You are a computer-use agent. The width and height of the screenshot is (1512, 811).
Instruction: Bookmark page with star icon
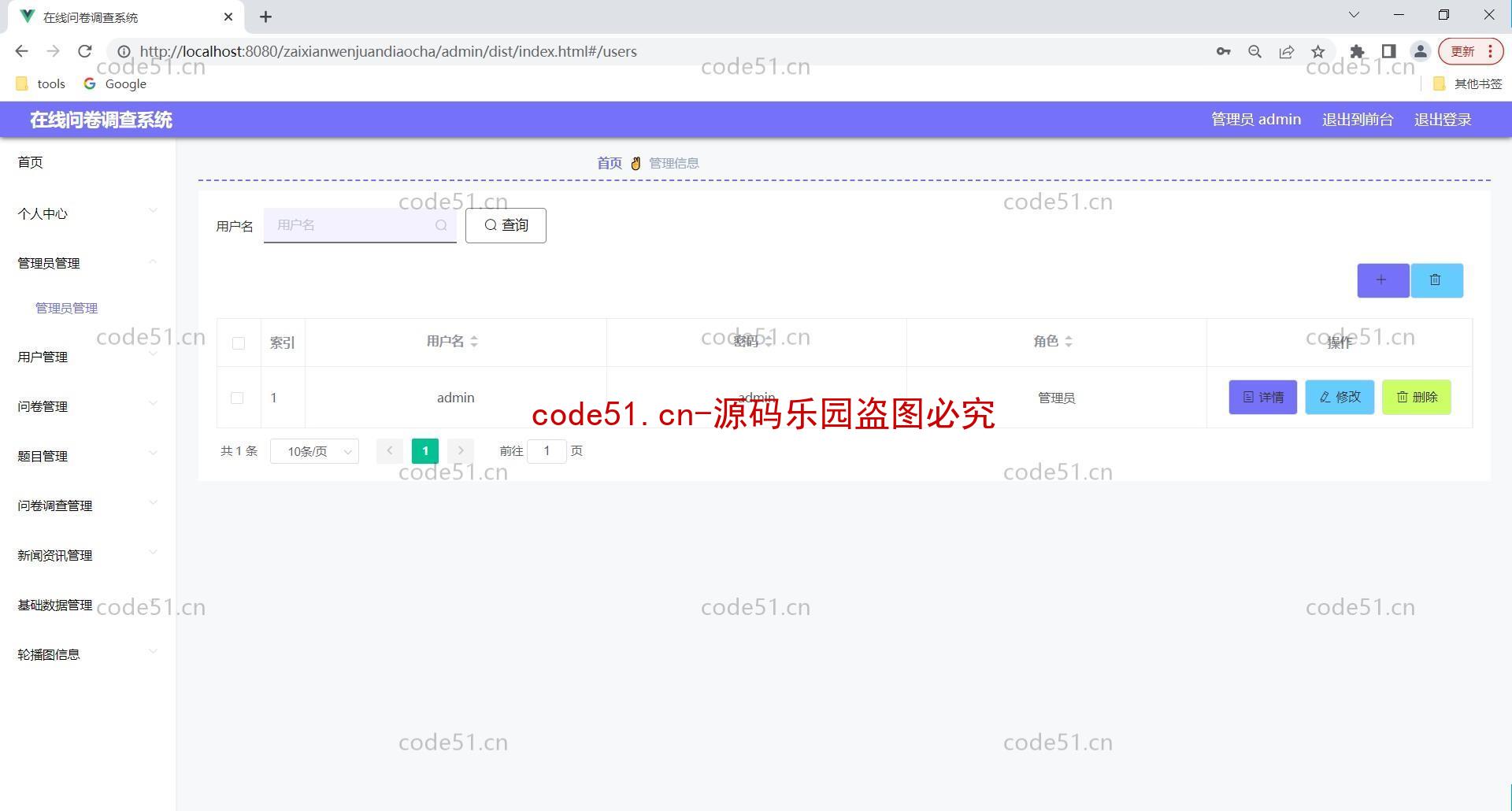(1318, 52)
